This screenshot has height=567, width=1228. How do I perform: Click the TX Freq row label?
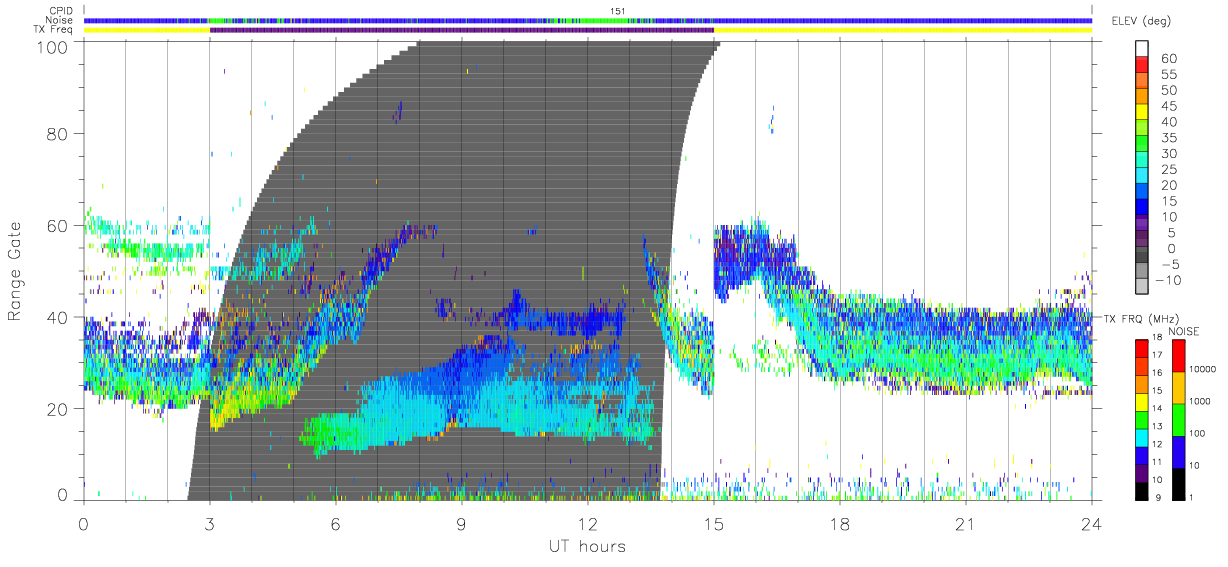pos(54,30)
